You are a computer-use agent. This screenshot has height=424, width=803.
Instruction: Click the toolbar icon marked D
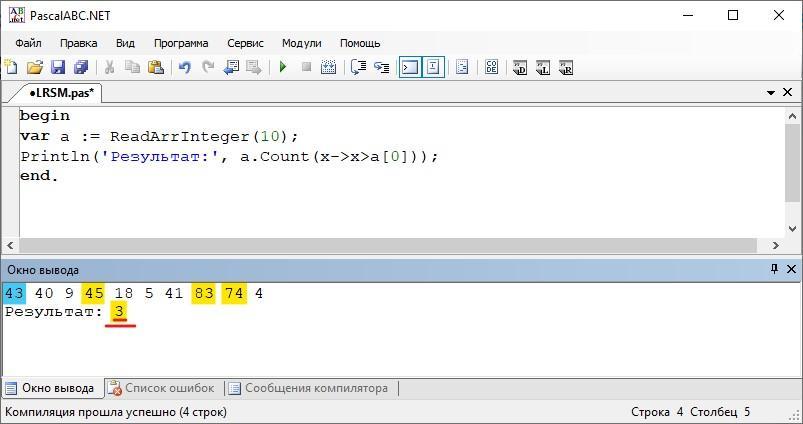click(520, 67)
